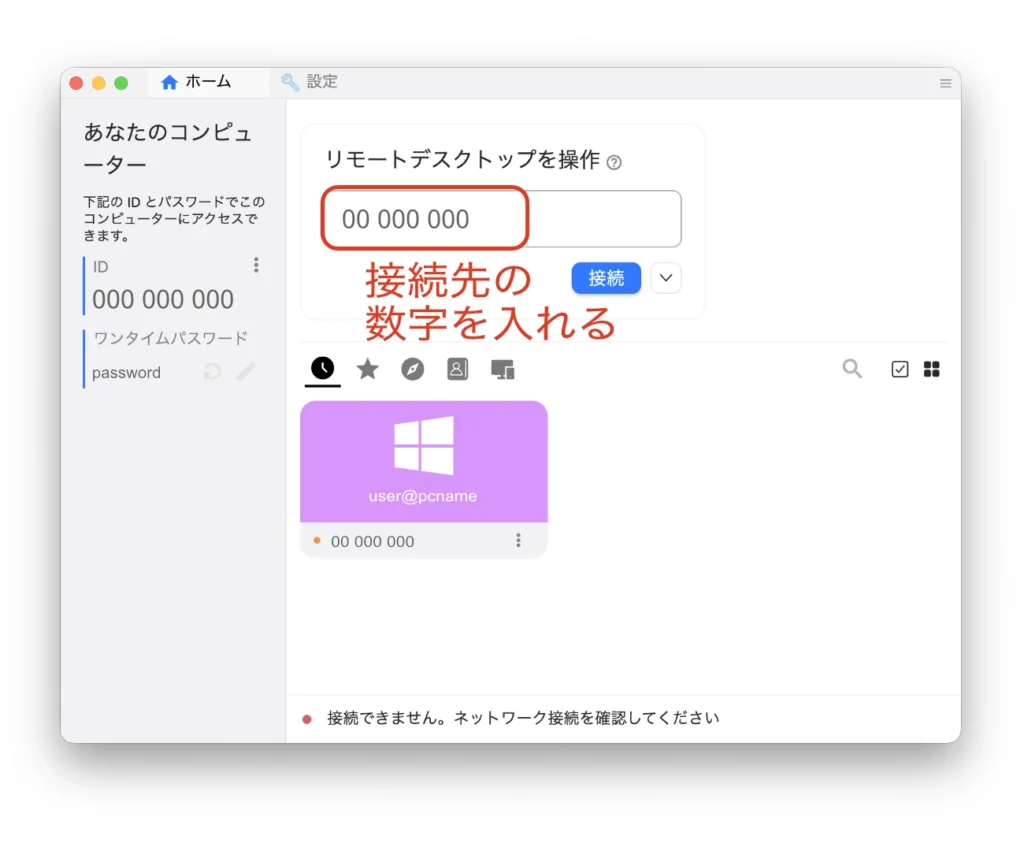Switch to the 設定 tab

[x=309, y=82]
